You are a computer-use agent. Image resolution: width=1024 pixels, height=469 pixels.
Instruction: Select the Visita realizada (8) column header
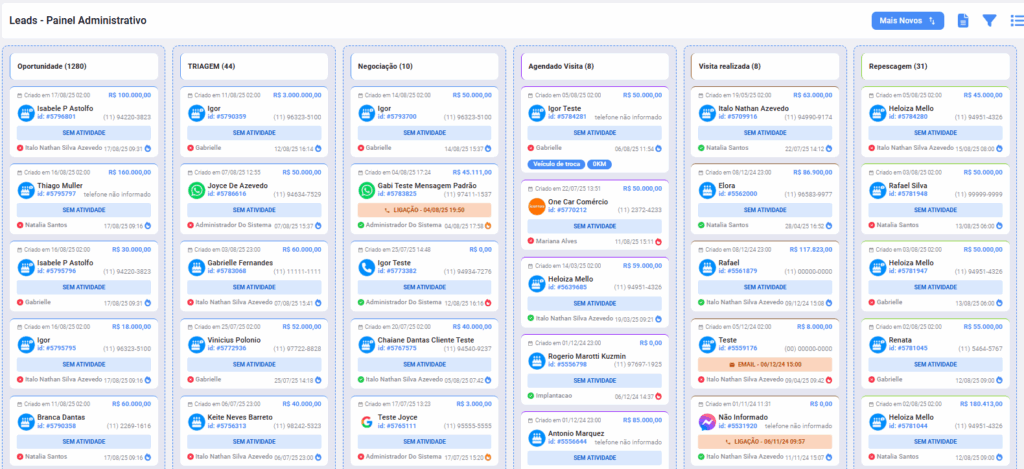pos(765,67)
